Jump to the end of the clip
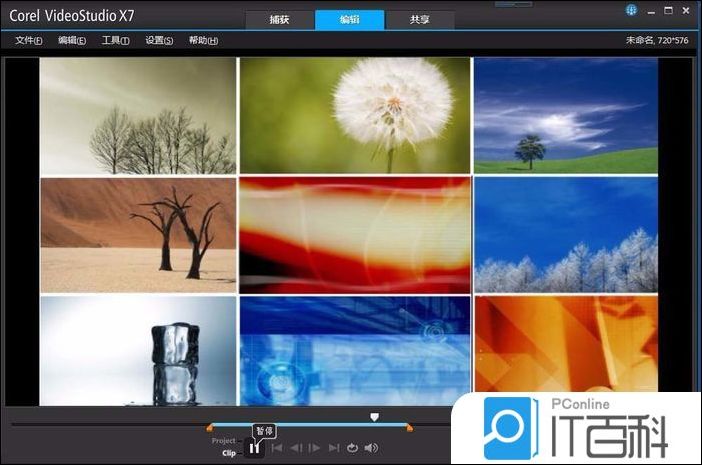The height and width of the screenshot is (465, 702). (334, 448)
